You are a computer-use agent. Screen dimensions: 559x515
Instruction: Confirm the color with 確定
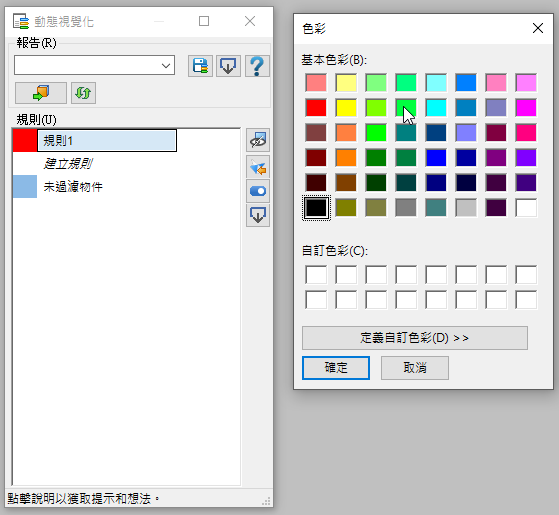point(336,368)
